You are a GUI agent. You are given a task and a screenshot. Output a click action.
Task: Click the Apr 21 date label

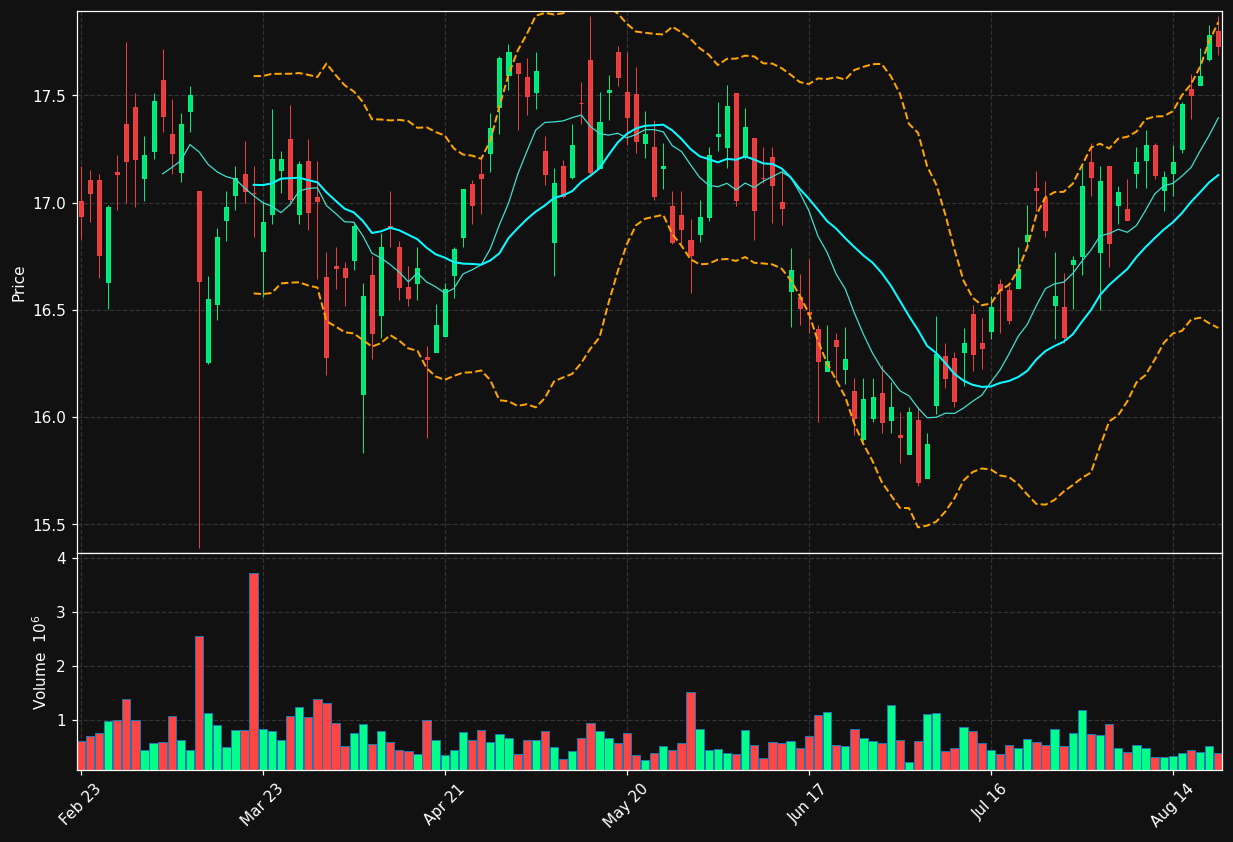coord(444,804)
